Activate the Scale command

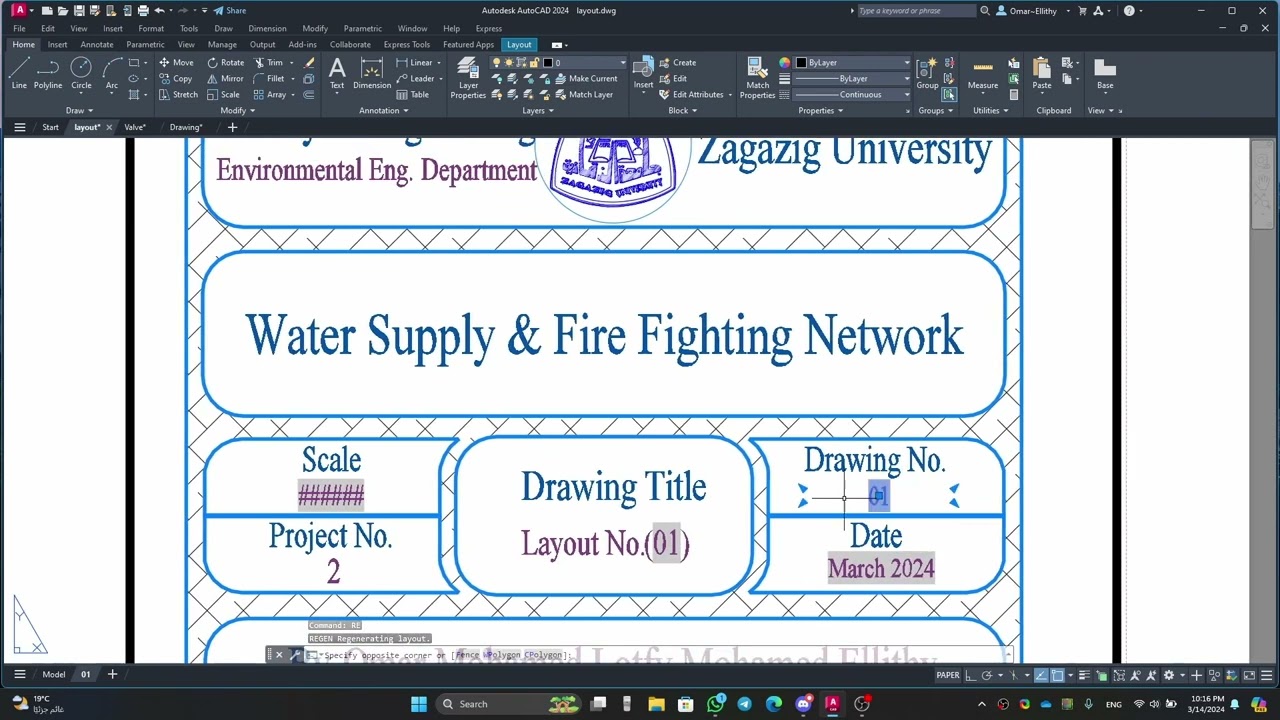pyautogui.click(x=223, y=94)
